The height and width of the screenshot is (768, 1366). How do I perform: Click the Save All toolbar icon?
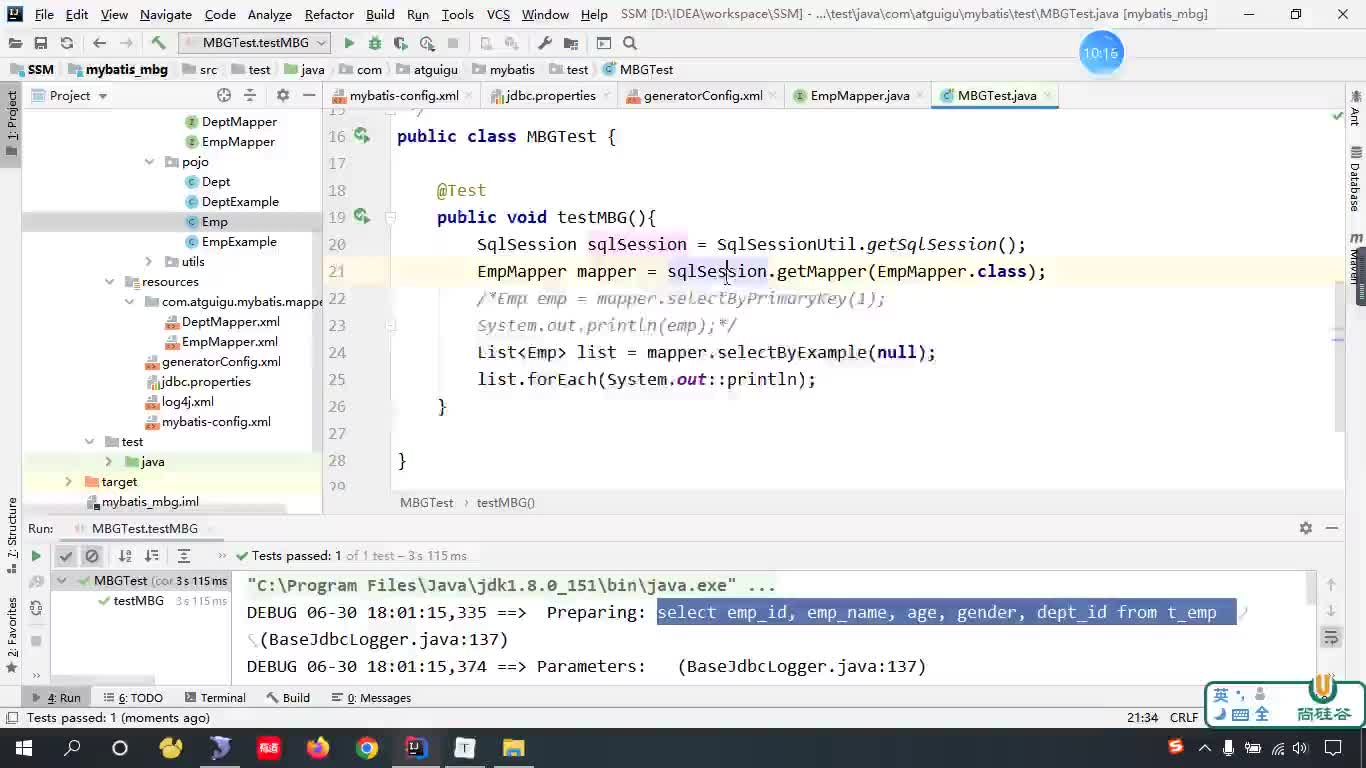pyautogui.click(x=41, y=43)
